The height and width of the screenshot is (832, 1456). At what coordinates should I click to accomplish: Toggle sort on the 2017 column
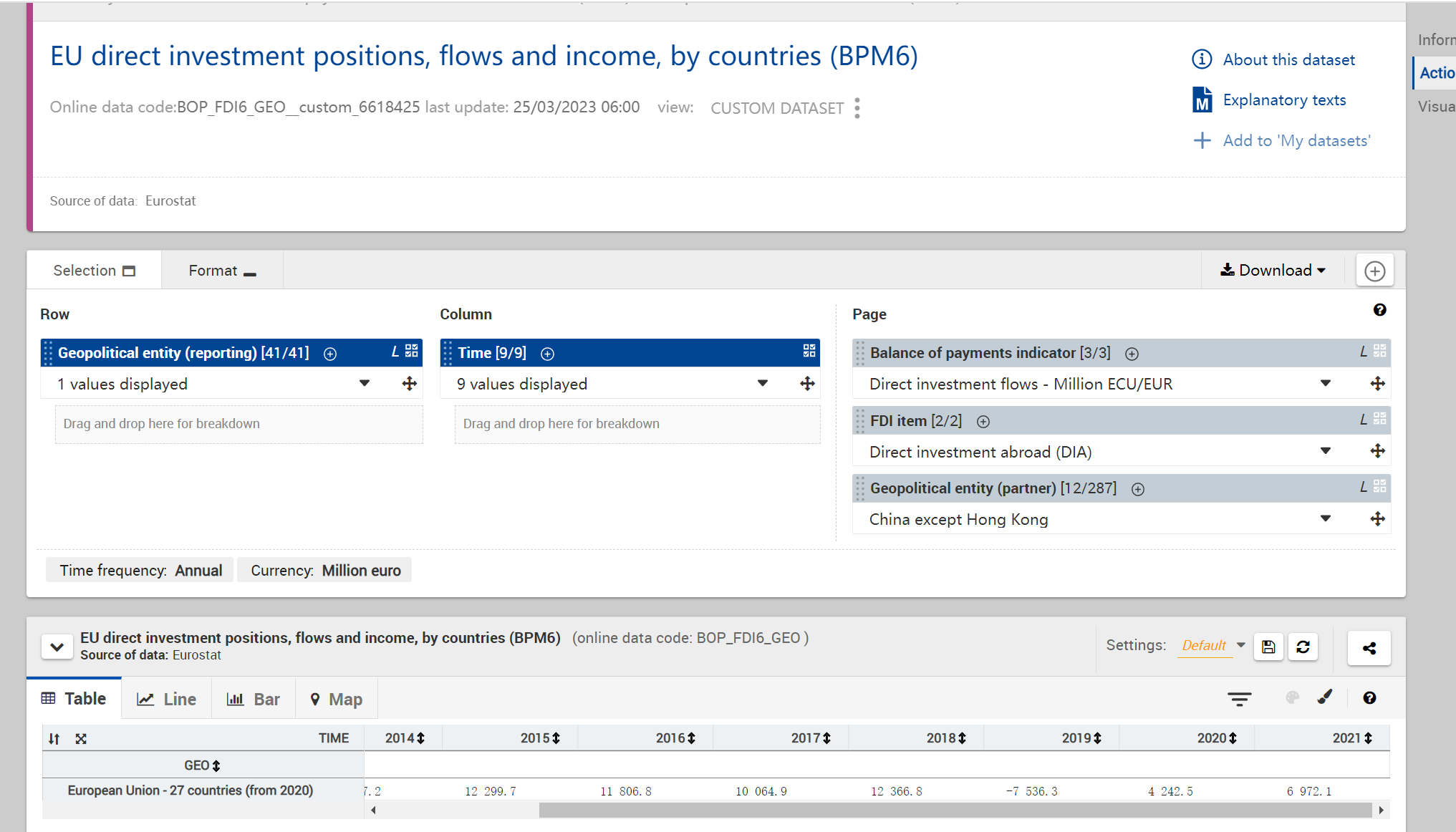(826, 738)
